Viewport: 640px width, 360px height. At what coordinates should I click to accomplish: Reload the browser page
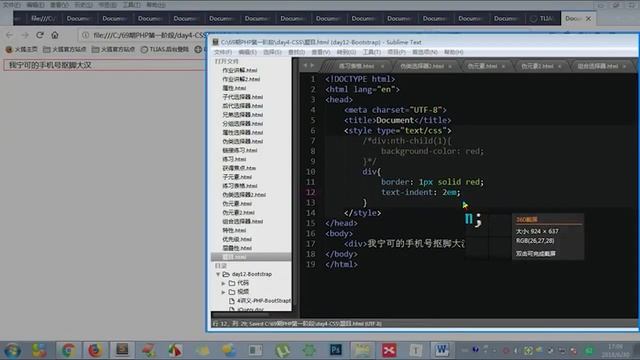click(x=40, y=35)
